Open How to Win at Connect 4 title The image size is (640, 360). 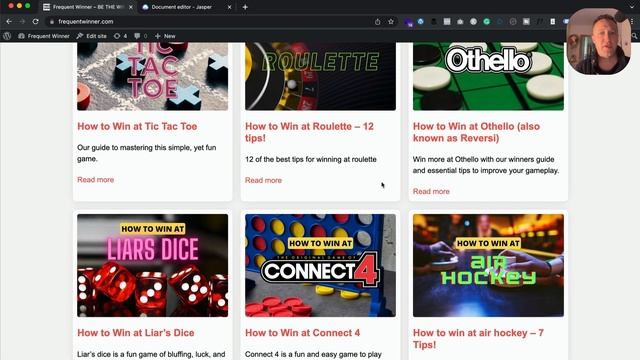[x=302, y=333]
